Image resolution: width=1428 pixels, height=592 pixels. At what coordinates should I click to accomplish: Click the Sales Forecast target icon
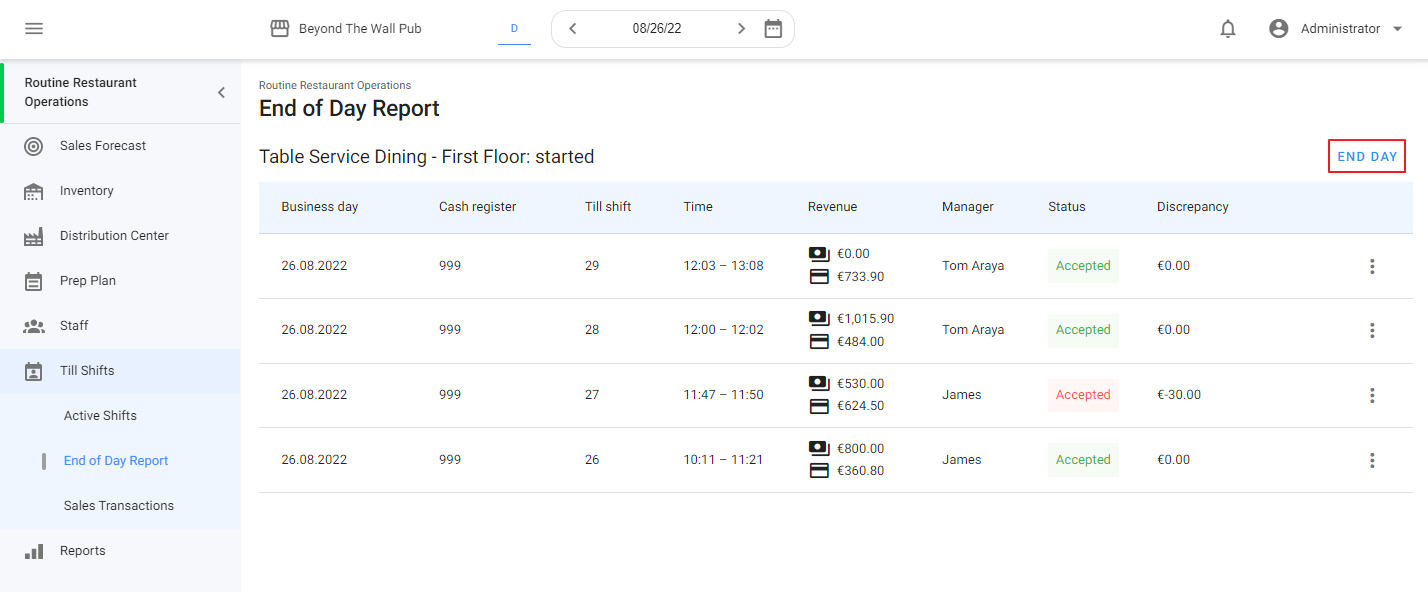point(33,146)
